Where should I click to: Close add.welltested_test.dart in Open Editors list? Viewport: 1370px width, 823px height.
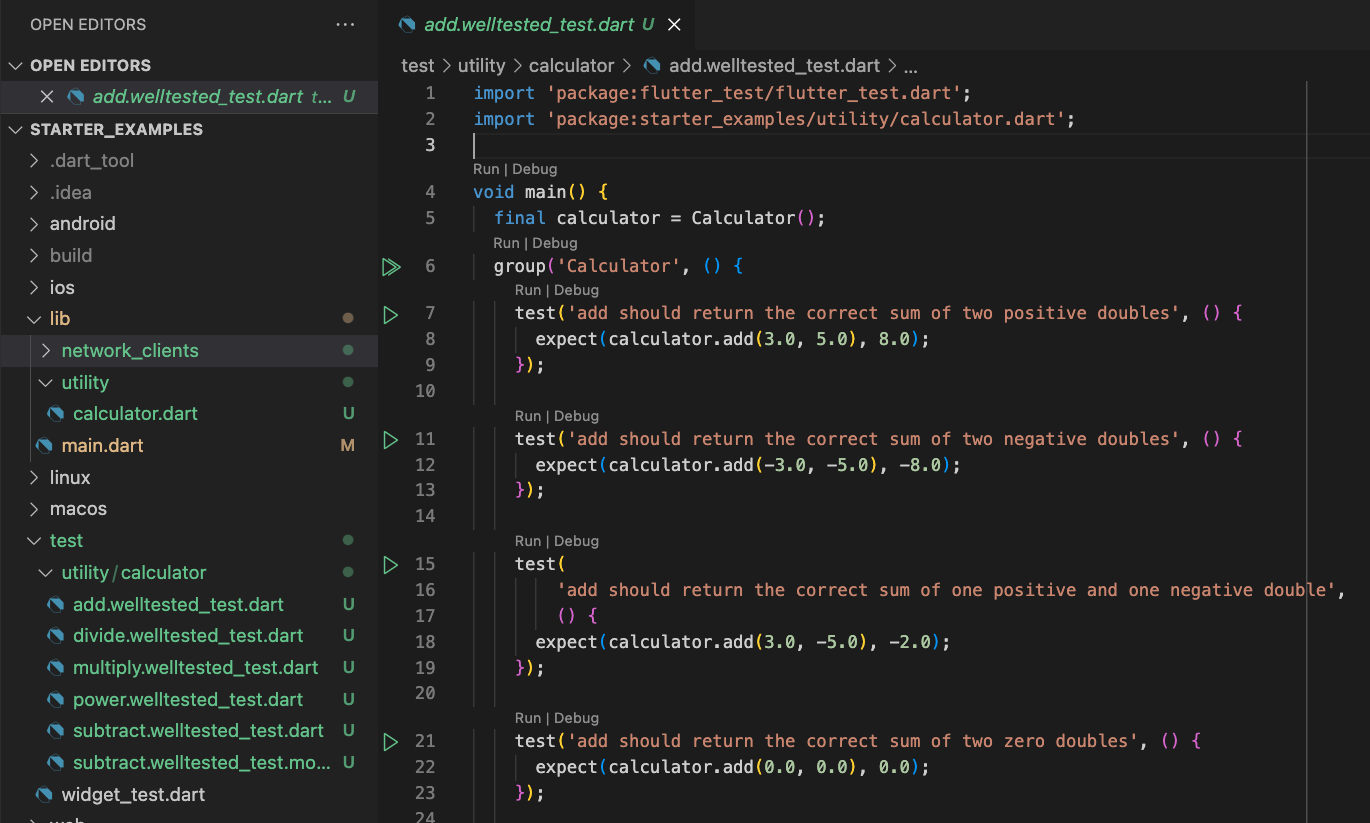click(x=46, y=97)
